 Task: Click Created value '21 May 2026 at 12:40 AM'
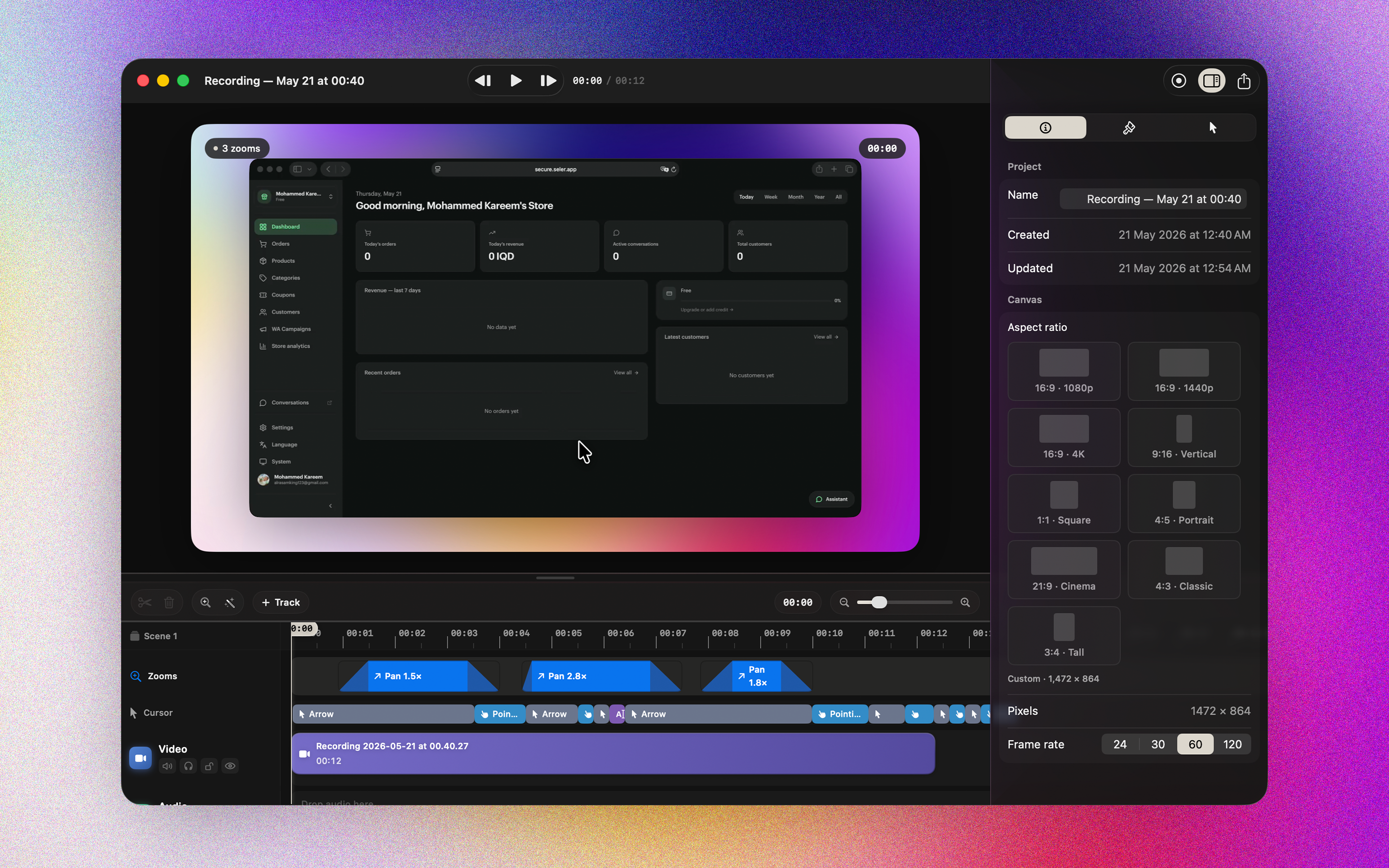[1184, 235]
